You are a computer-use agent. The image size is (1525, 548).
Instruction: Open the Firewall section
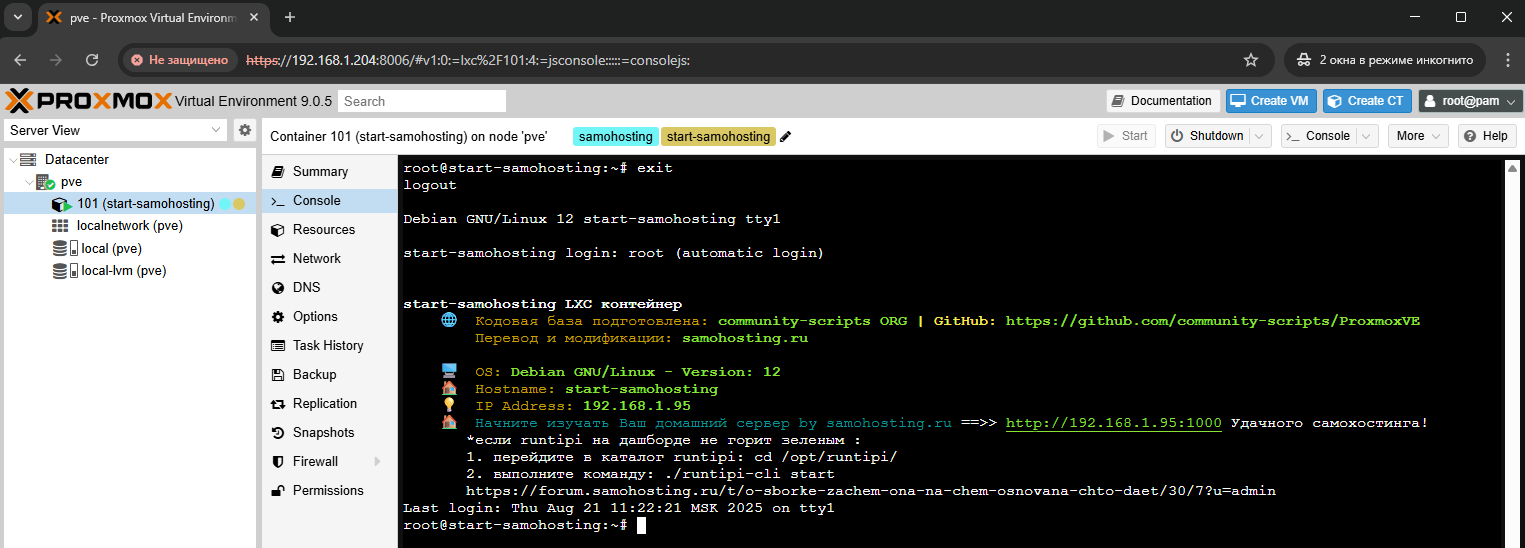click(315, 461)
